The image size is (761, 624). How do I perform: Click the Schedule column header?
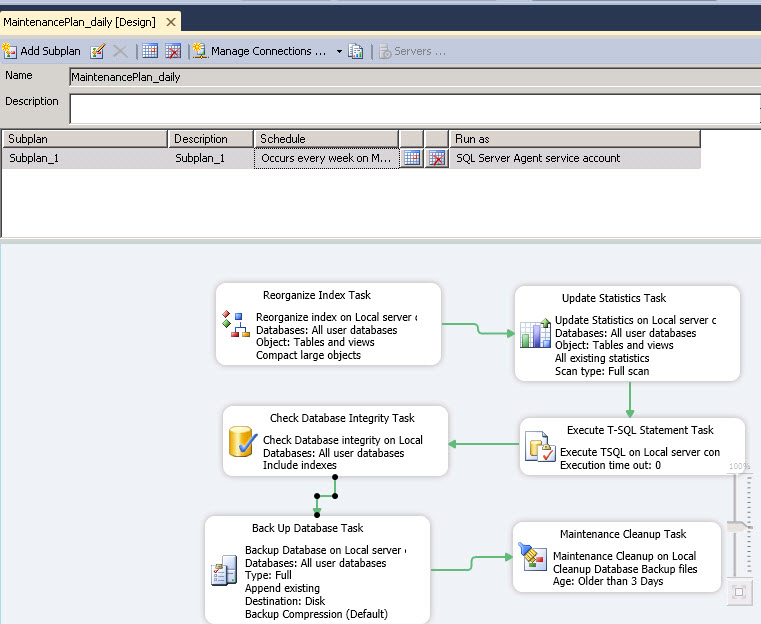pos(326,139)
